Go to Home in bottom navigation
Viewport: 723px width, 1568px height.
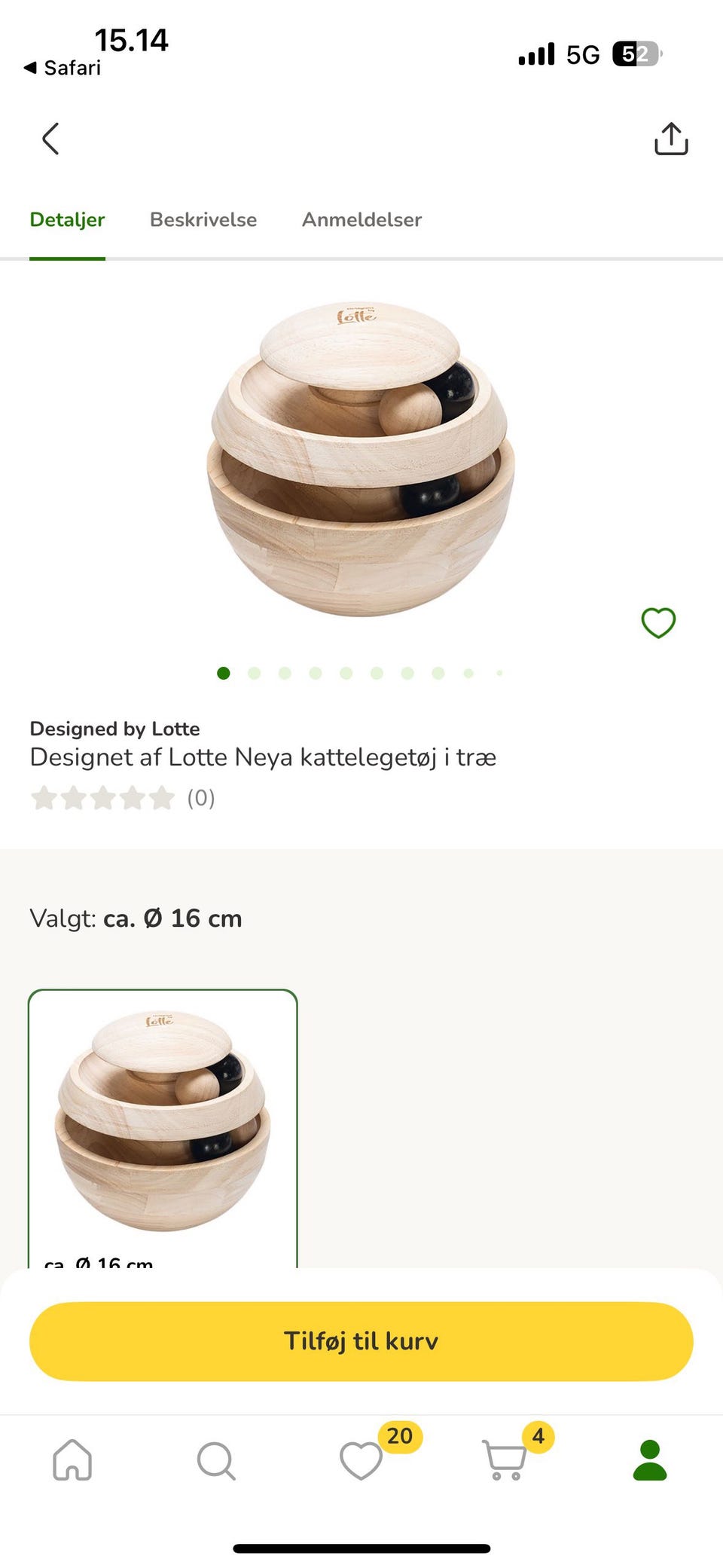(x=72, y=1459)
